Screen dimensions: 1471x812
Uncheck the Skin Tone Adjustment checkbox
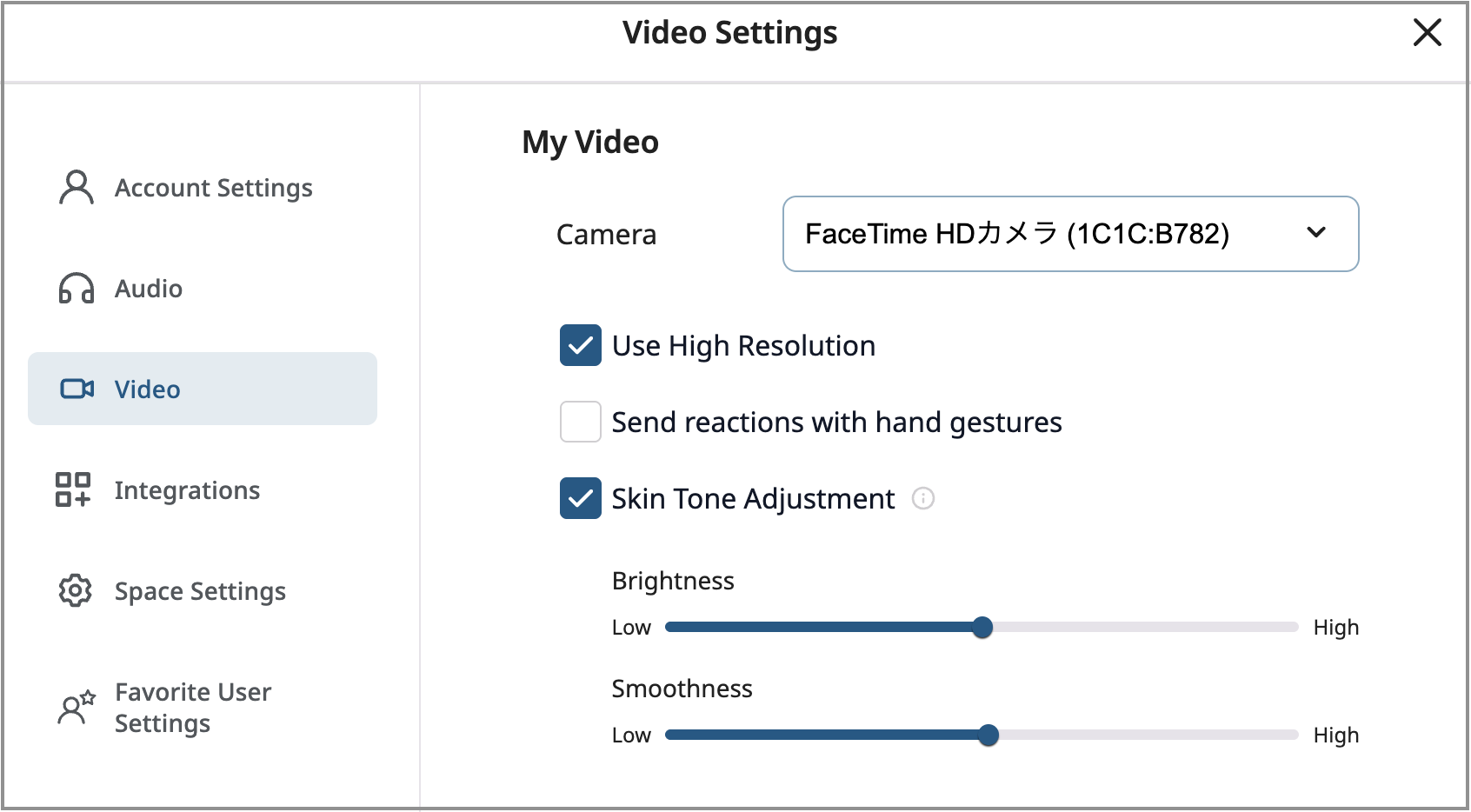click(x=580, y=498)
